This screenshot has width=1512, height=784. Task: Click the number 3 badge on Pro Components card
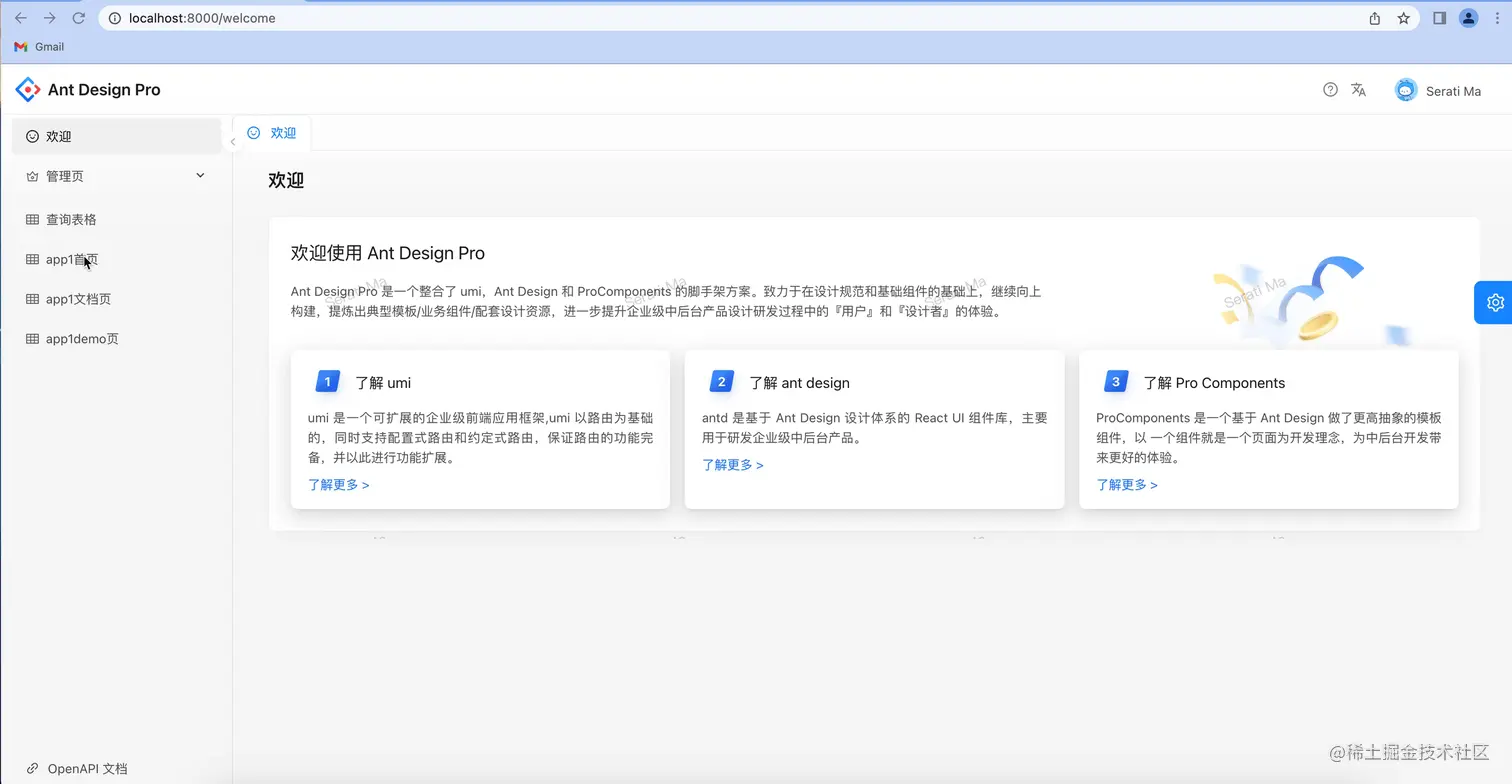(x=1116, y=382)
